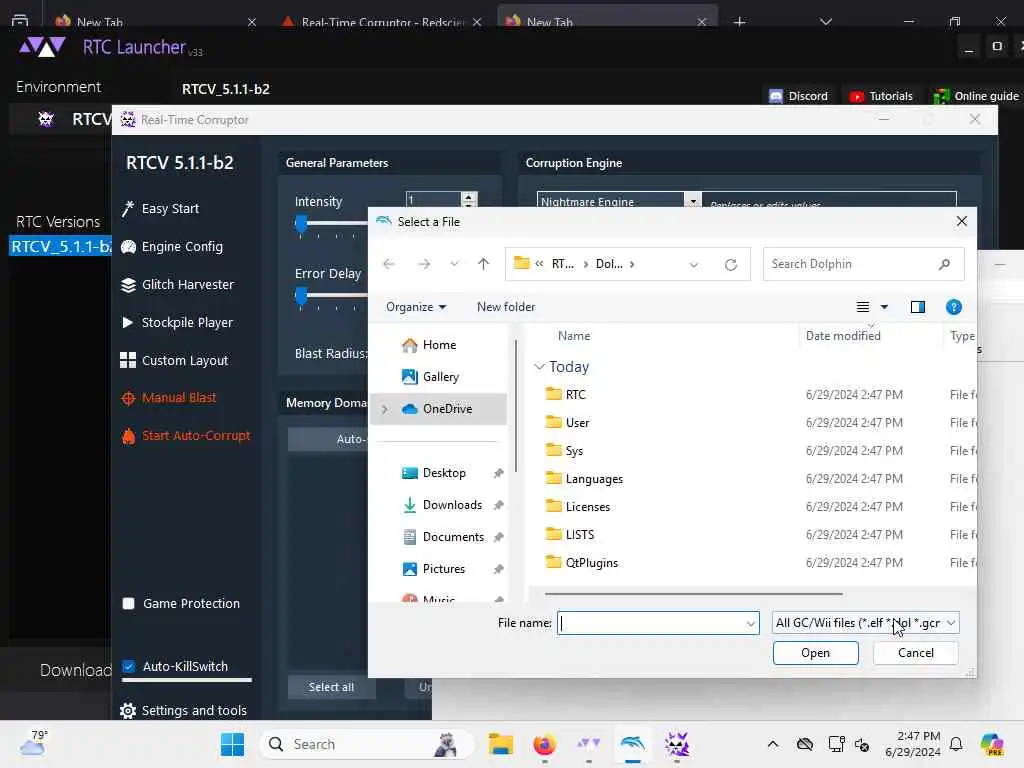This screenshot has height=768, width=1024.
Task: Open the Discord link
Action: coord(798,96)
